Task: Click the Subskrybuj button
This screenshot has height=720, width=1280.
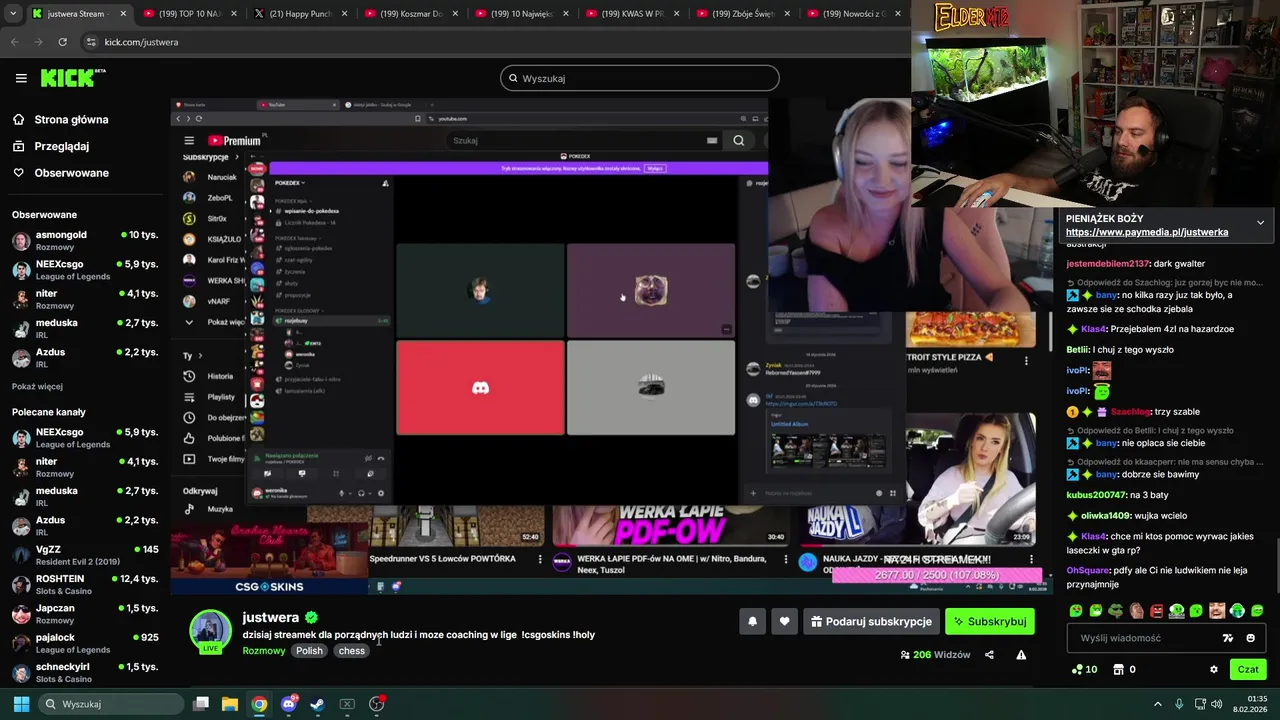Action: pyautogui.click(x=989, y=621)
